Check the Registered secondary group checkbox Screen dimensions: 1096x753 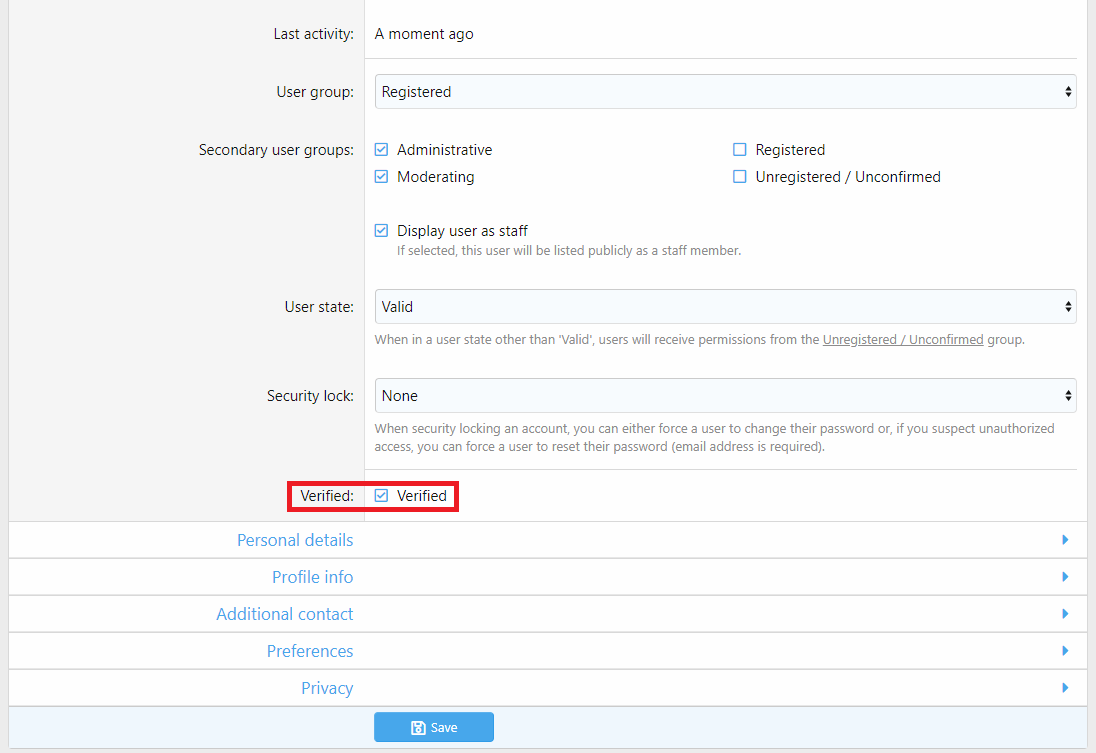[x=740, y=150]
